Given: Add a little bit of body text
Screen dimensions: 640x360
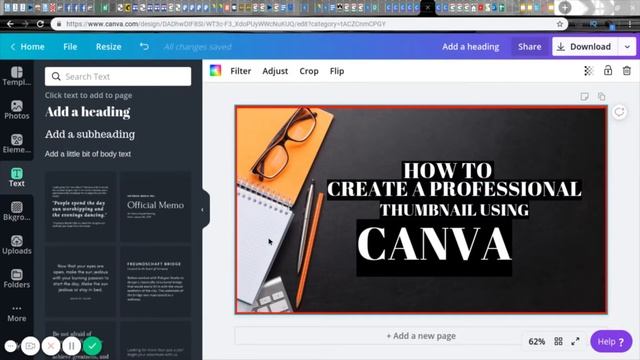Looking at the screenshot, I should point(88,154).
